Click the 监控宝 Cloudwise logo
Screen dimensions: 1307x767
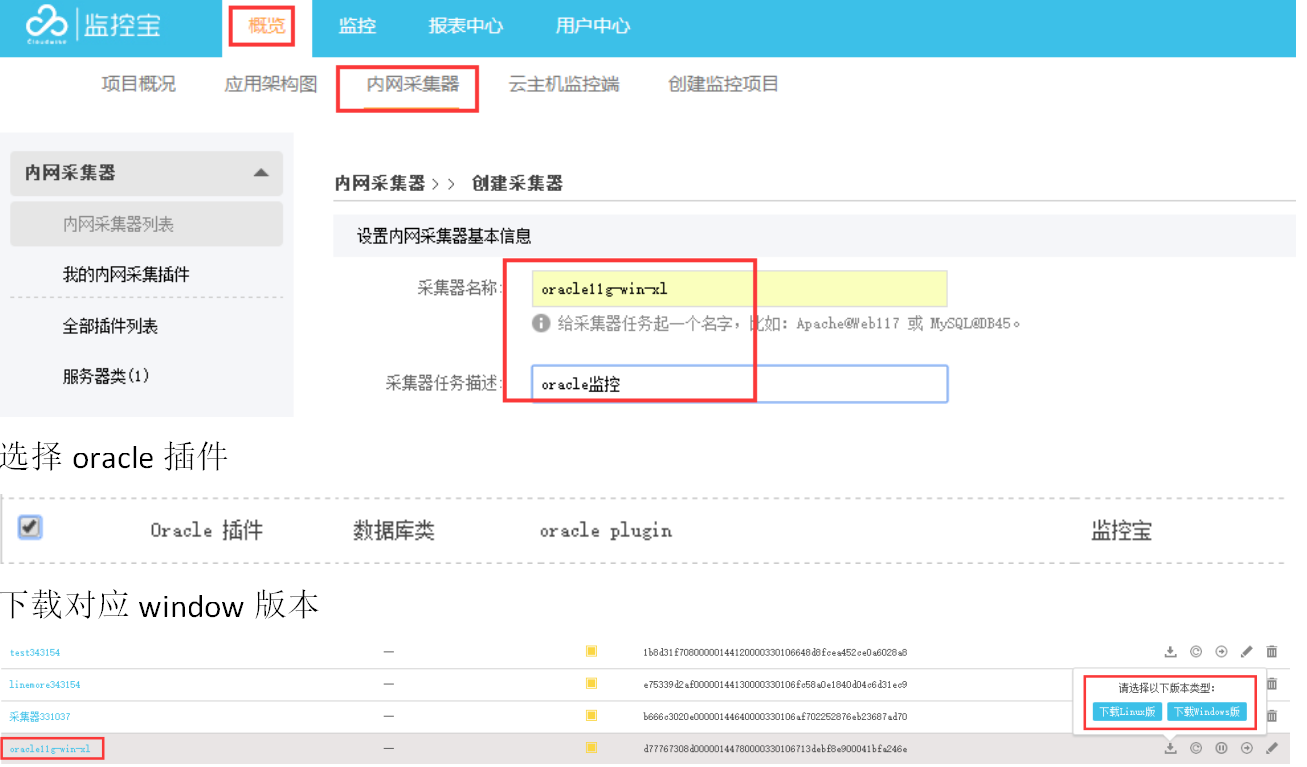click(93, 25)
